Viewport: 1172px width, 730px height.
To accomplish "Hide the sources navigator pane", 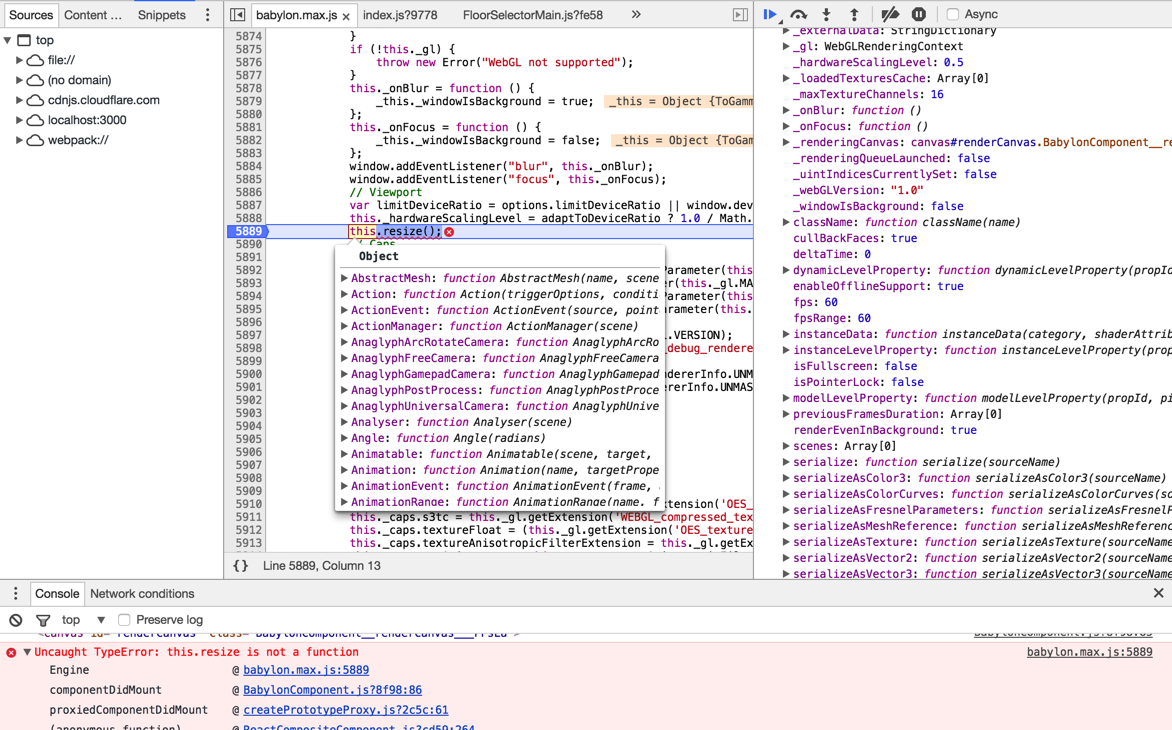I will [x=238, y=14].
